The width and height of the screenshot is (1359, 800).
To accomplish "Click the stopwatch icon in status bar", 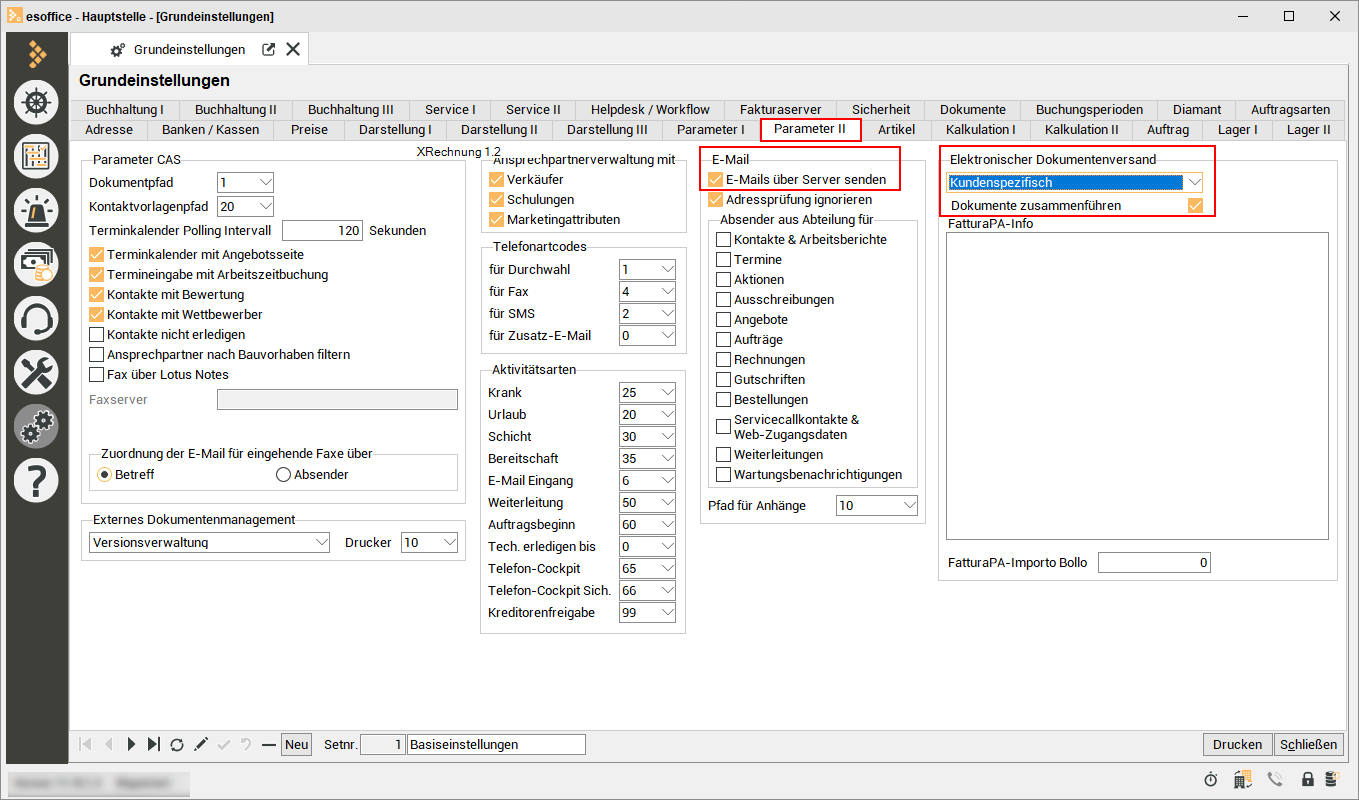I will [1210, 779].
